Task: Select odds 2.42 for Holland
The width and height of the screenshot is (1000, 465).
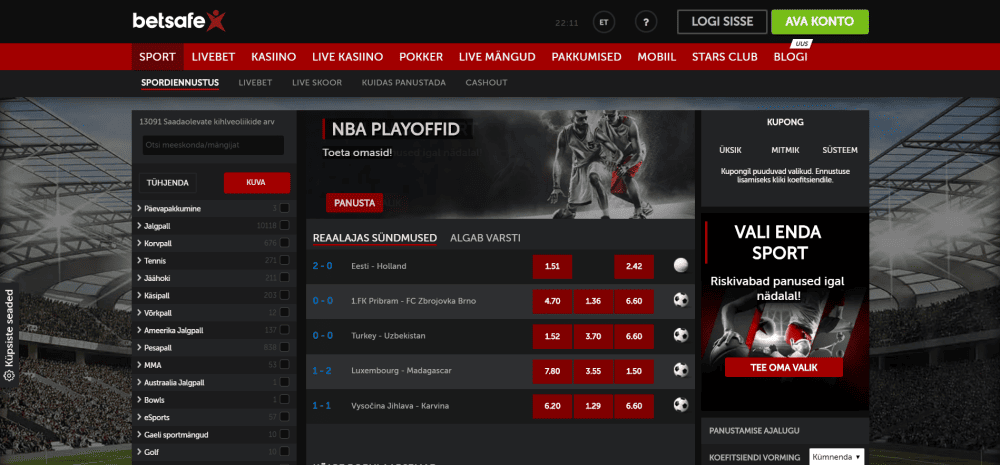Action: (634, 267)
